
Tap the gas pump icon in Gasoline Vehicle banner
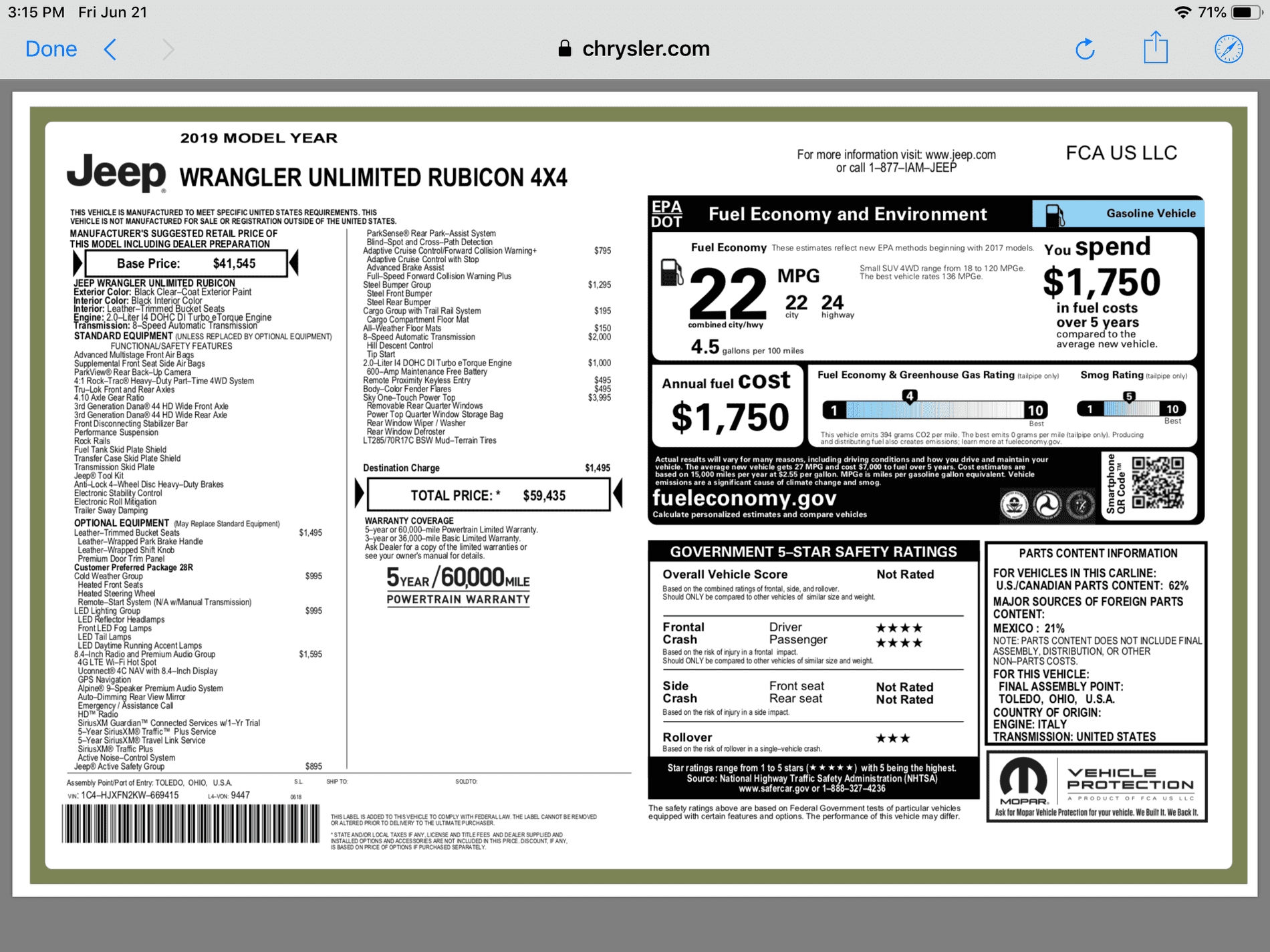click(x=1054, y=214)
